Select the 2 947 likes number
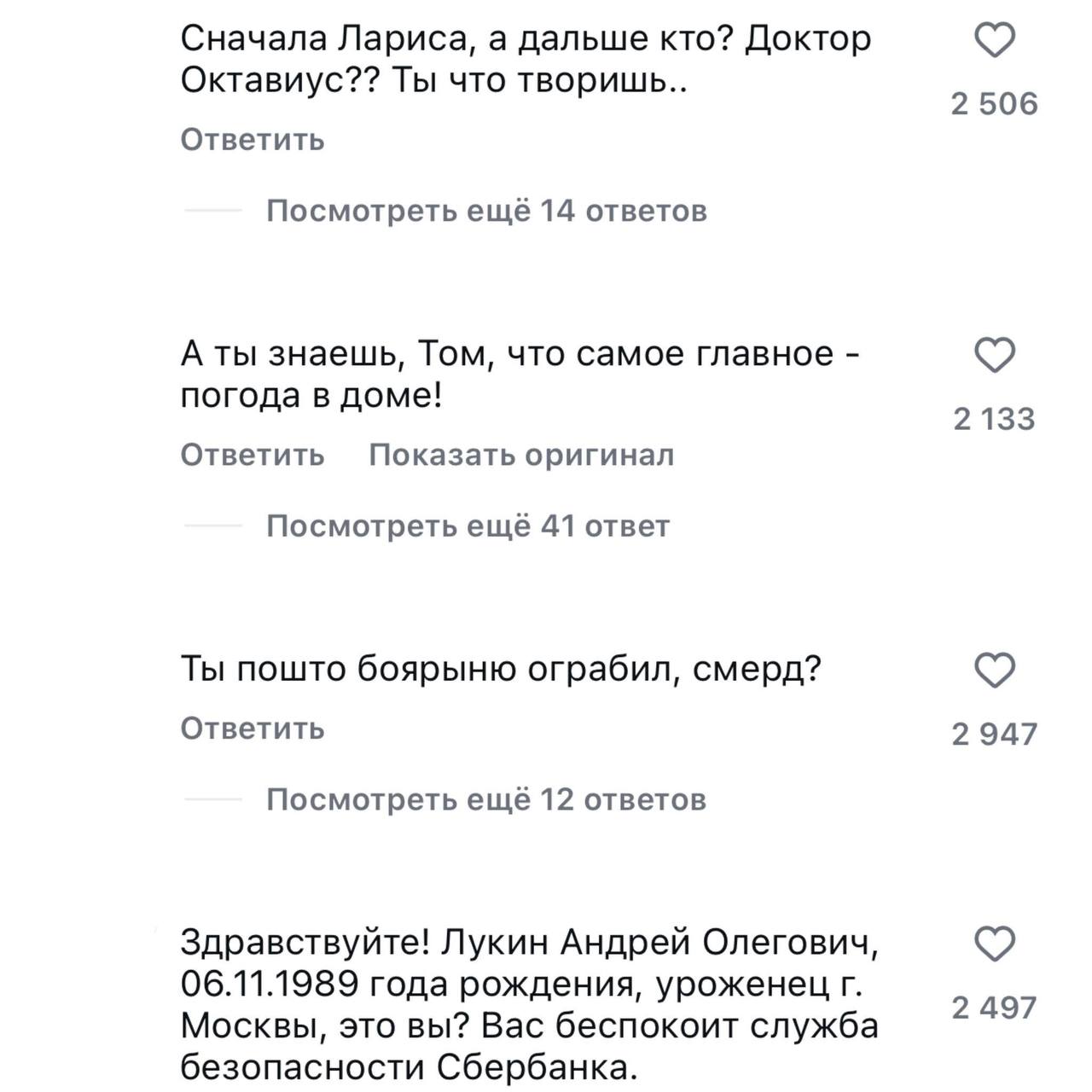 coord(995,734)
